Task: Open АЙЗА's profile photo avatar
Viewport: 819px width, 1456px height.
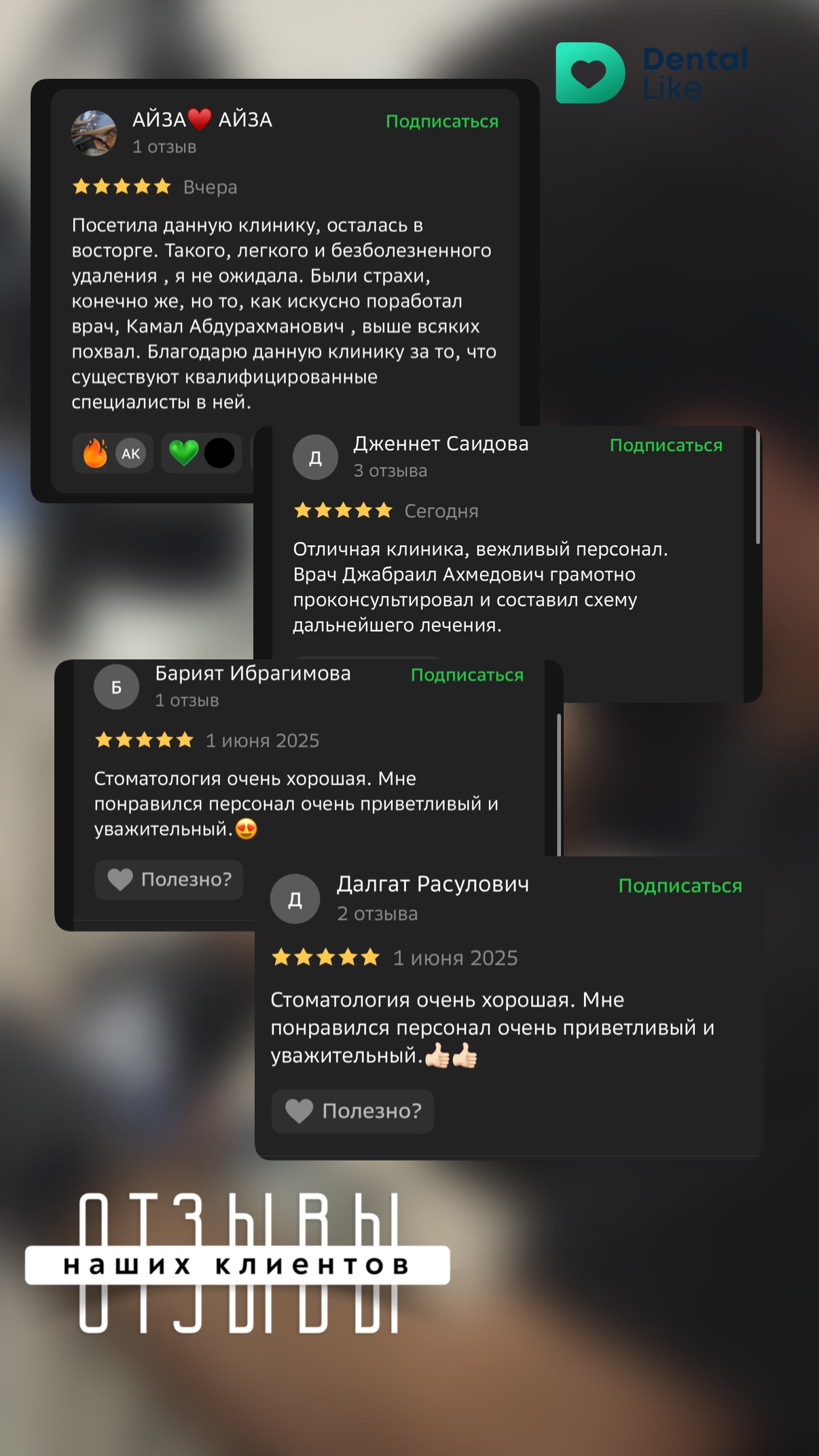Action: [94, 133]
